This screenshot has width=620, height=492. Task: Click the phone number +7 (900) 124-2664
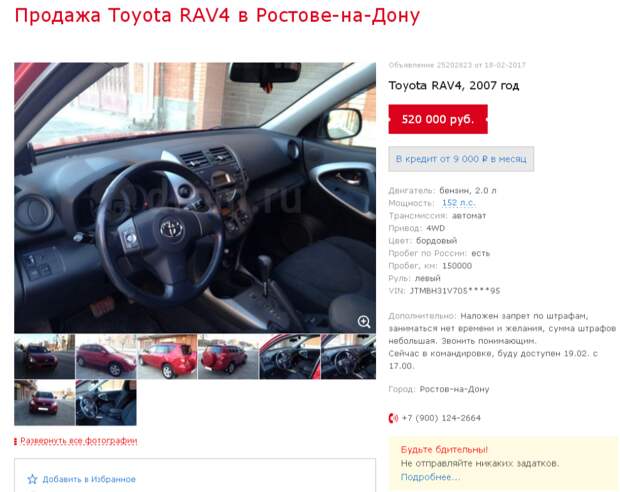(x=441, y=418)
